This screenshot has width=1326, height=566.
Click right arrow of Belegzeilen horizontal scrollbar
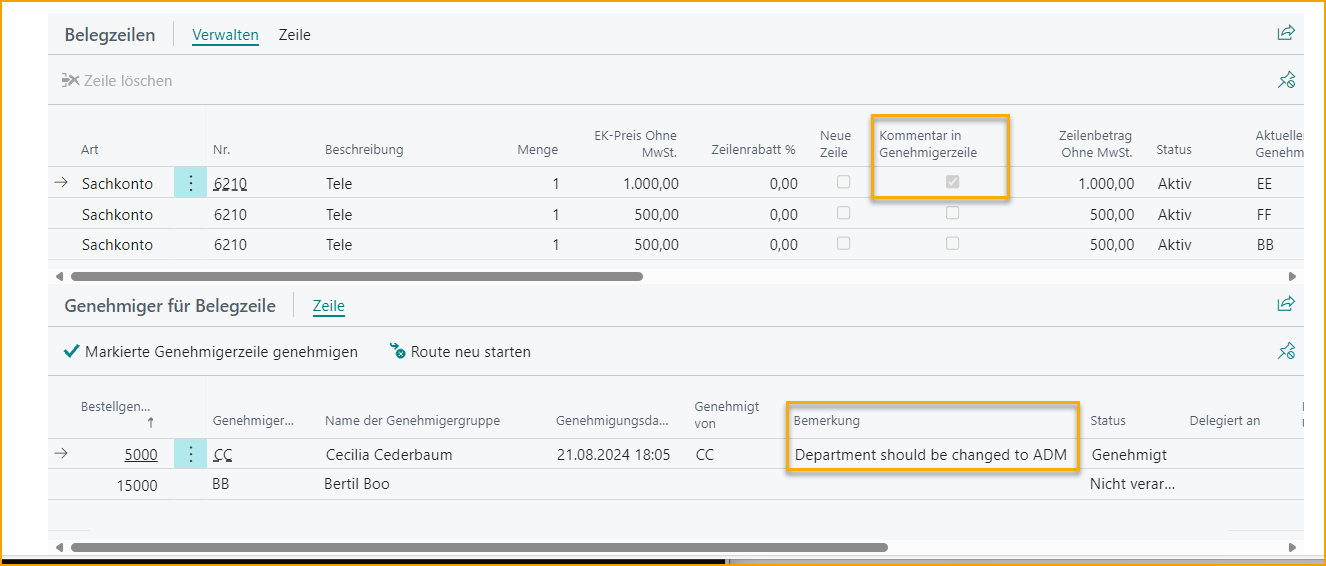(1292, 276)
